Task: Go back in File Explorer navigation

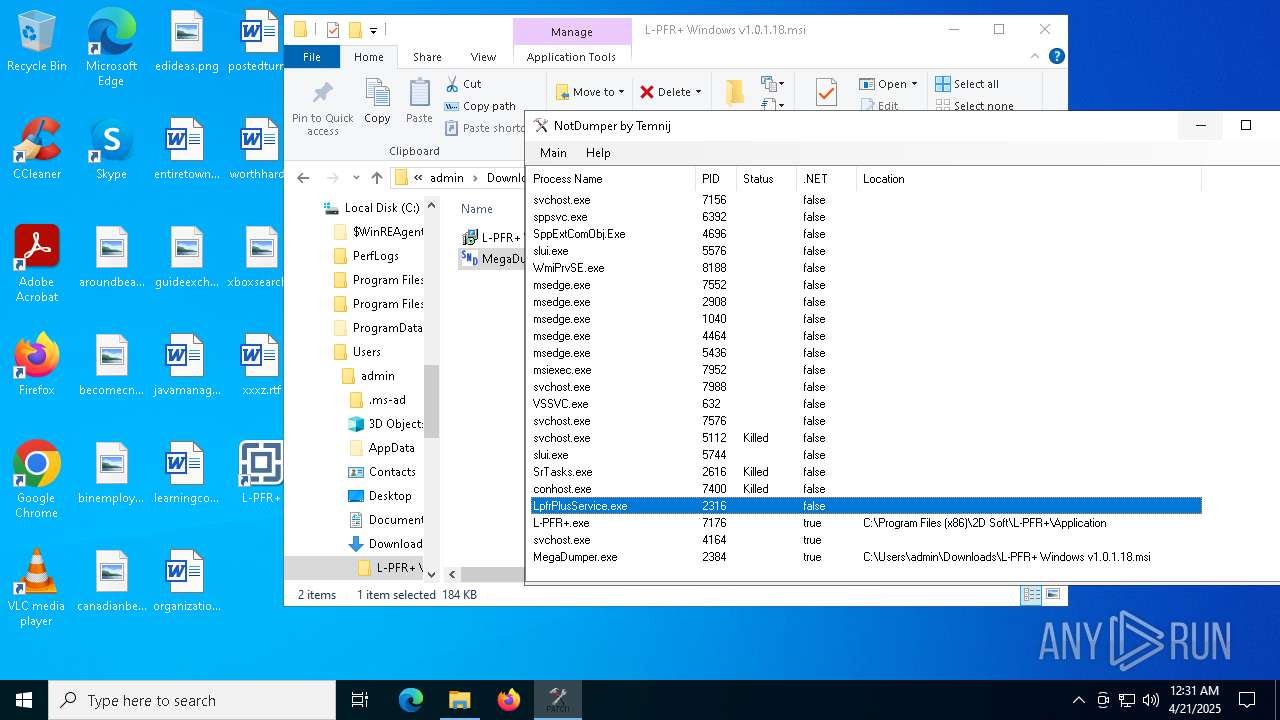Action: tap(304, 178)
